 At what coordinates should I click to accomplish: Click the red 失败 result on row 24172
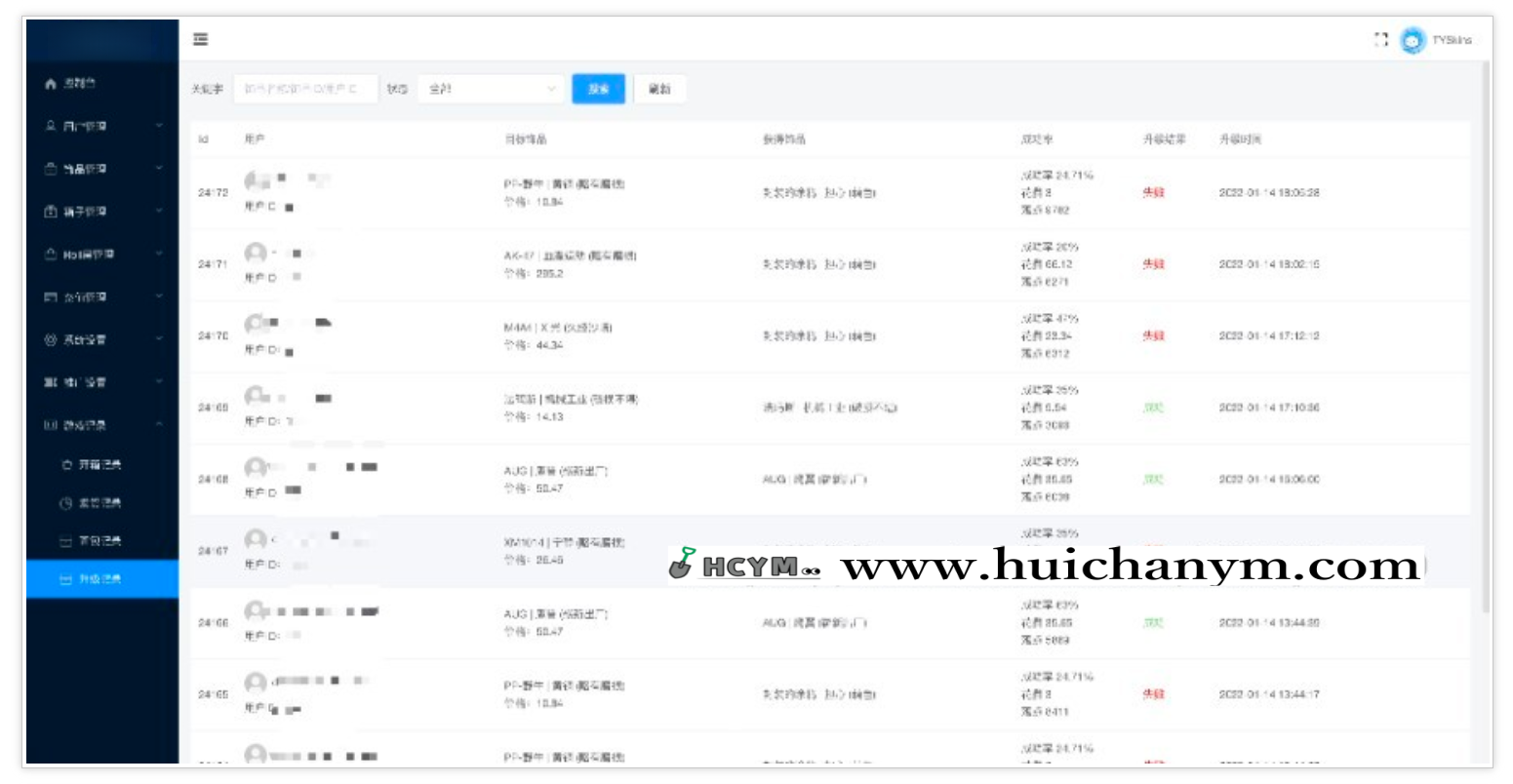tap(1155, 192)
